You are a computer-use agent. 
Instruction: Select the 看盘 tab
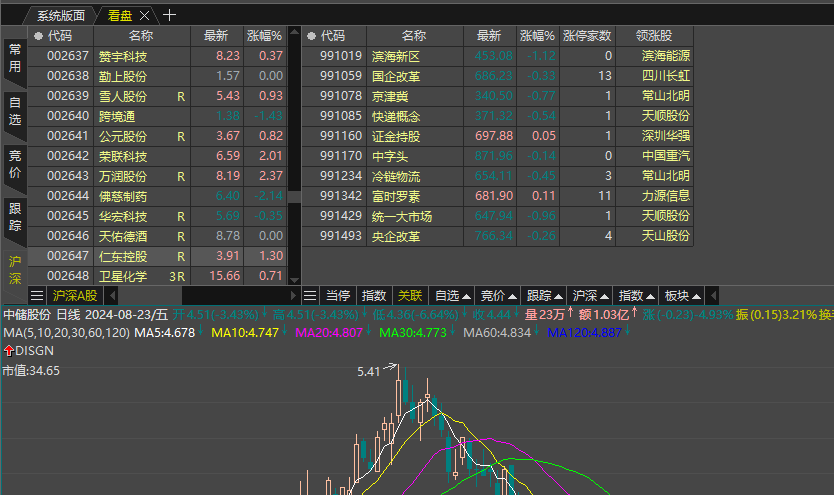(x=120, y=15)
